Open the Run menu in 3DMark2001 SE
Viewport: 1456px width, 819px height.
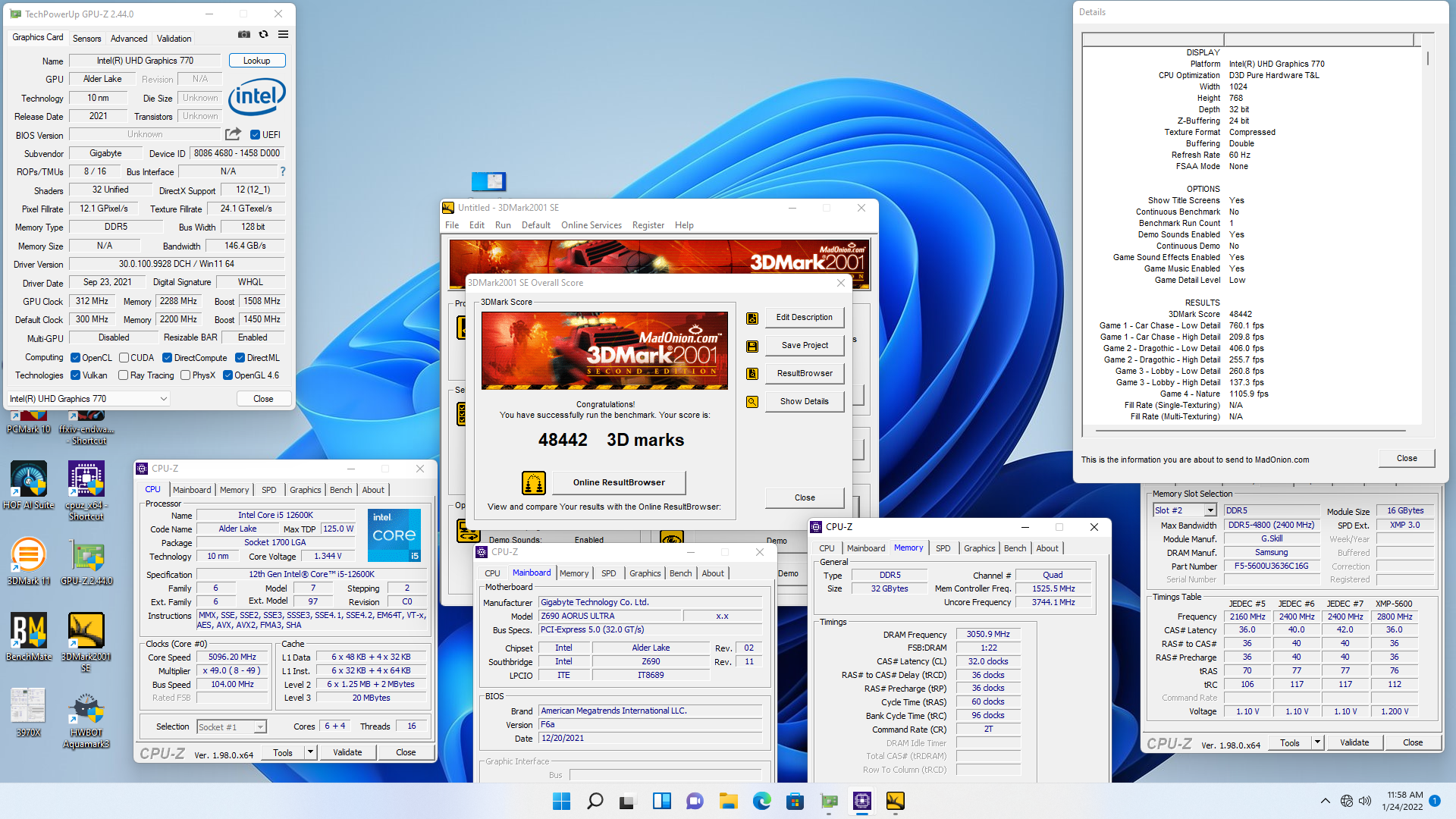(503, 225)
